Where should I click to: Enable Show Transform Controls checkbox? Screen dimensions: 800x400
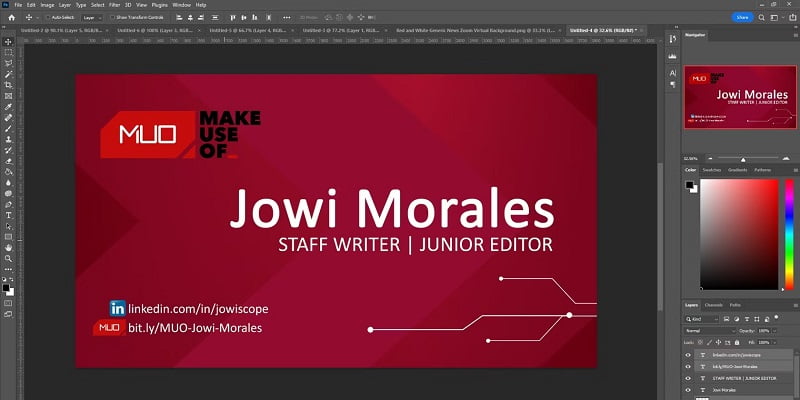point(113,17)
